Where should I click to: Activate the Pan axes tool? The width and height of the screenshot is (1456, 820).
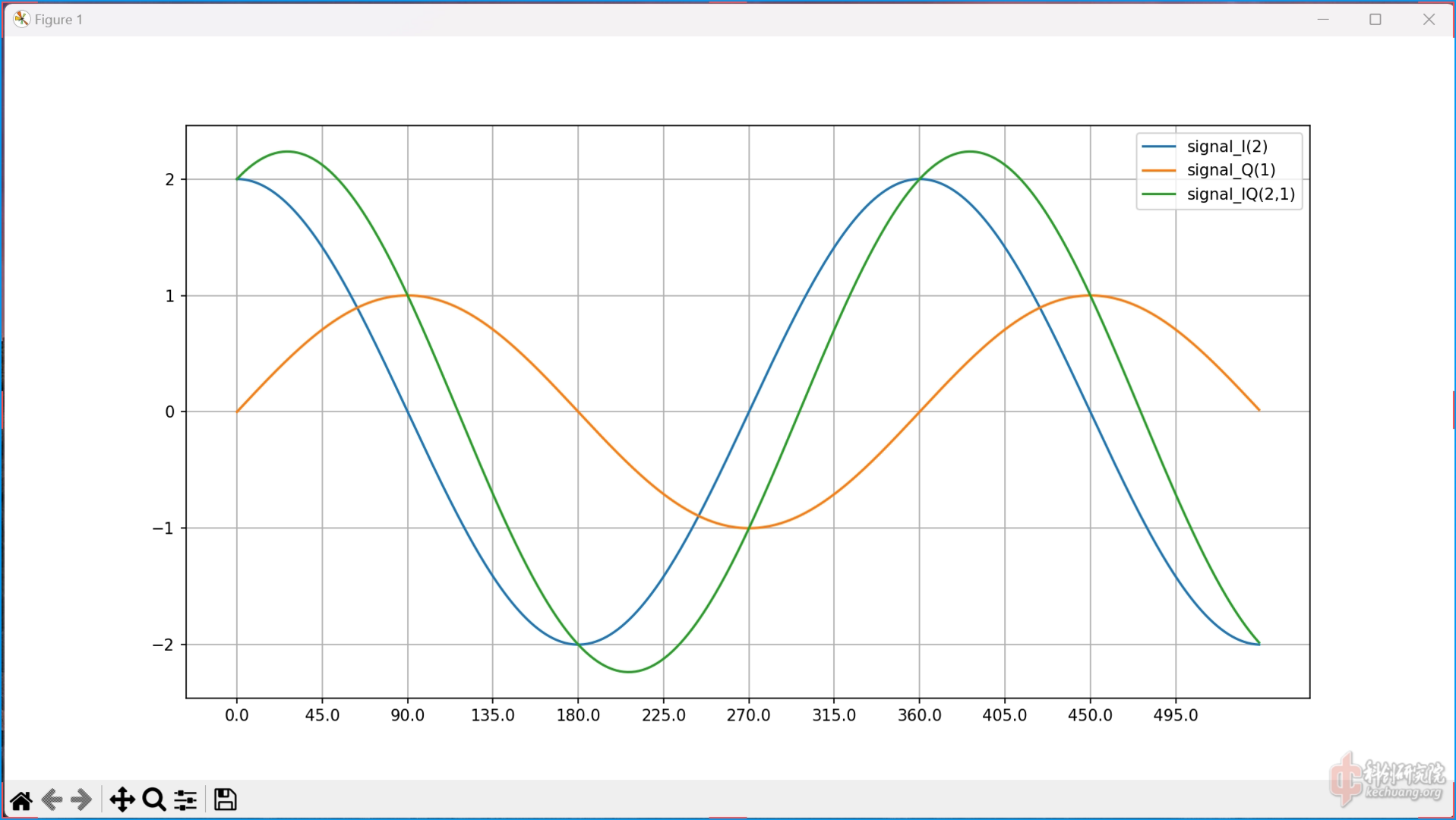(122, 800)
